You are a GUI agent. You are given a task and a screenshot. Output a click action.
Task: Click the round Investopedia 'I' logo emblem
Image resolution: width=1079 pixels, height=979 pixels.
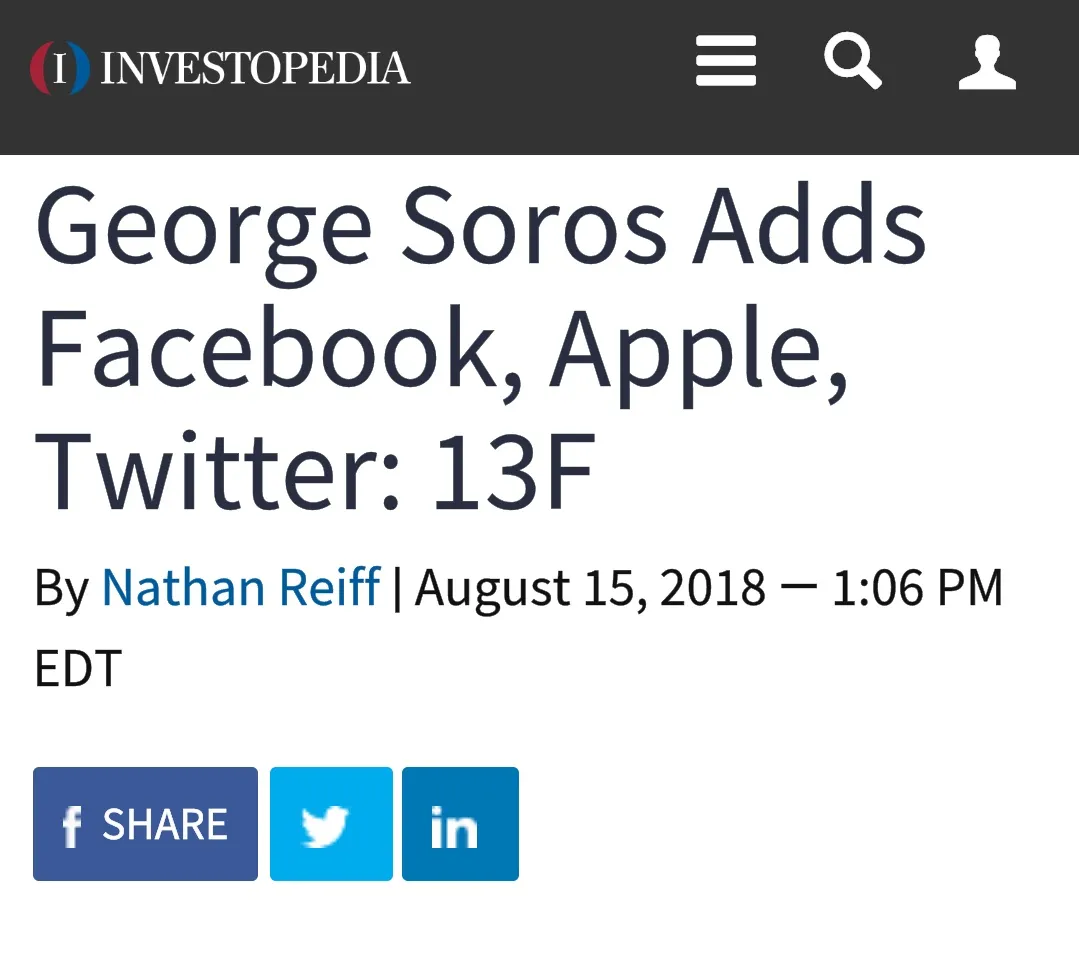pos(59,67)
